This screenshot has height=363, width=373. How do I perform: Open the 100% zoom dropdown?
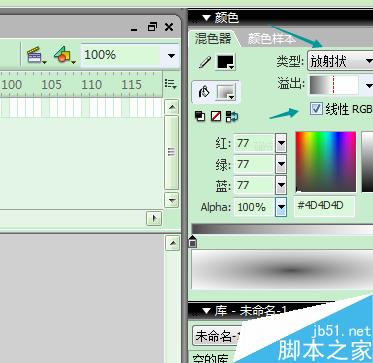[x=171, y=55]
